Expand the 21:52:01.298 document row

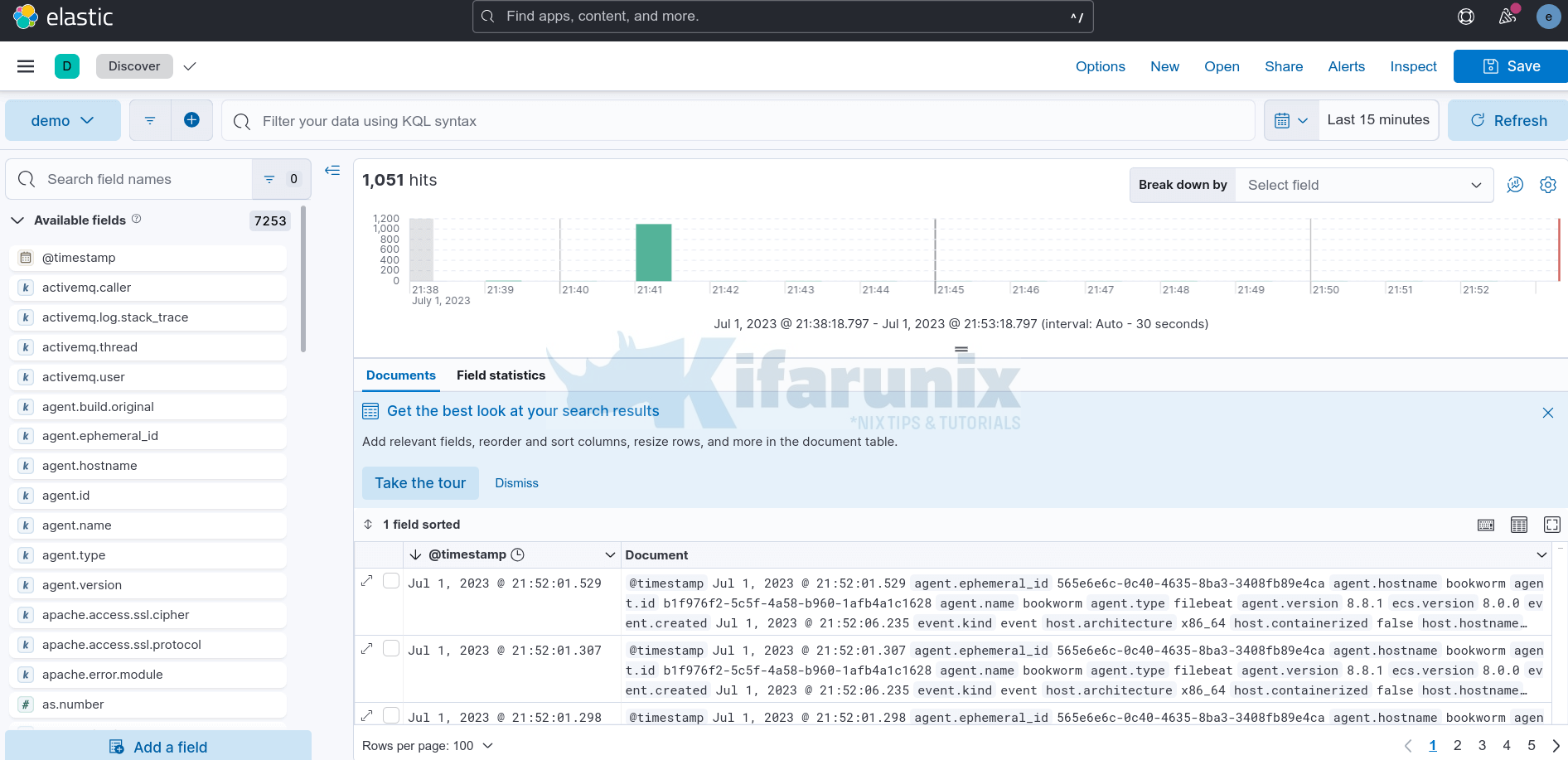coord(367,714)
